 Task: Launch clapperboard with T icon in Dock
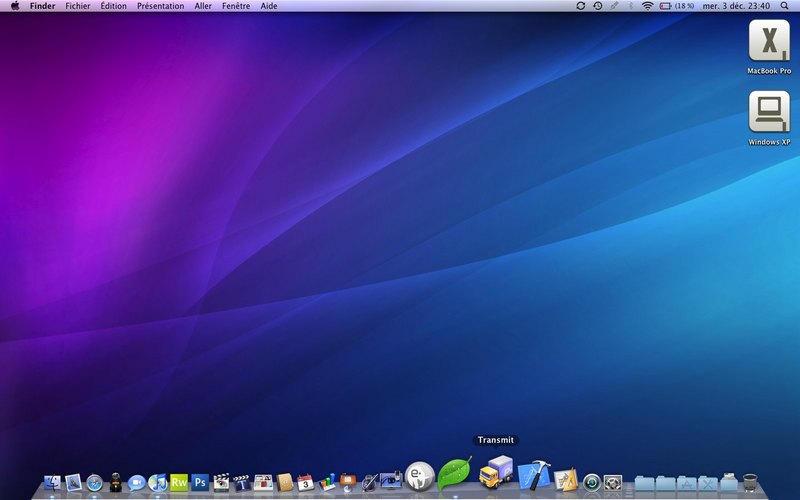[x=242, y=482]
